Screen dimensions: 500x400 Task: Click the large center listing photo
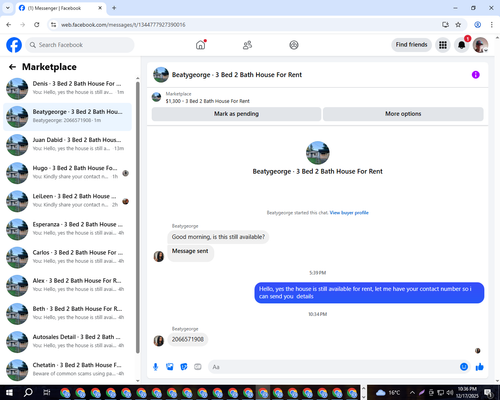click(x=318, y=153)
